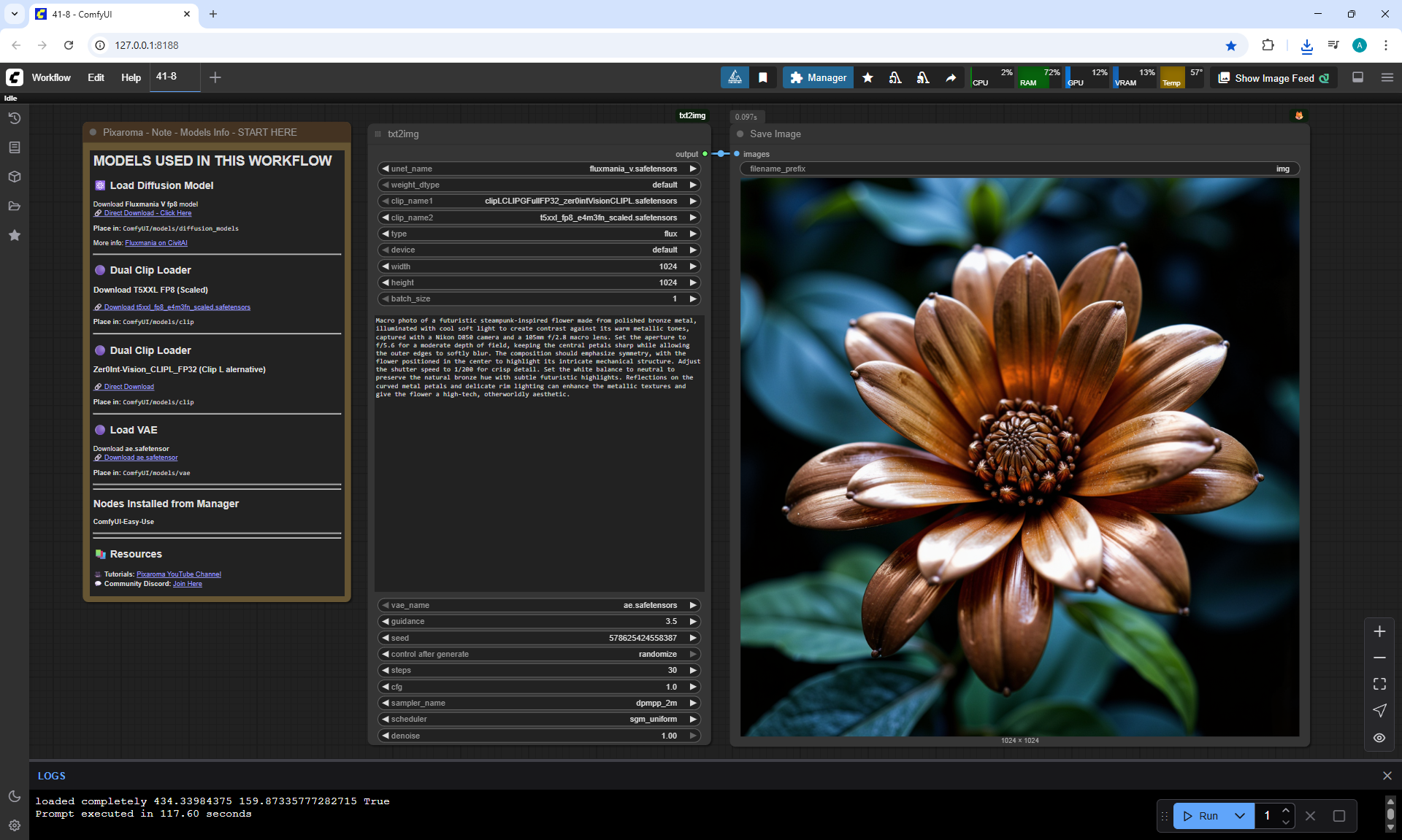The image size is (1402, 840).
Task: Click the Manager button
Action: click(818, 77)
